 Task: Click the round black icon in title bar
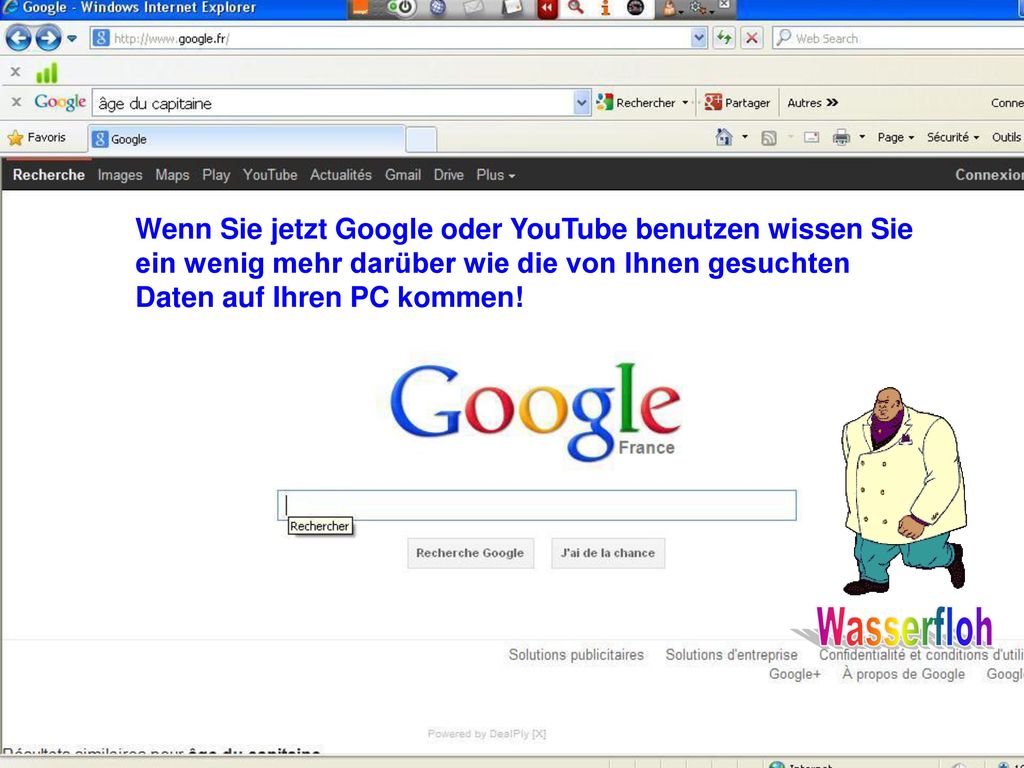[x=635, y=7]
